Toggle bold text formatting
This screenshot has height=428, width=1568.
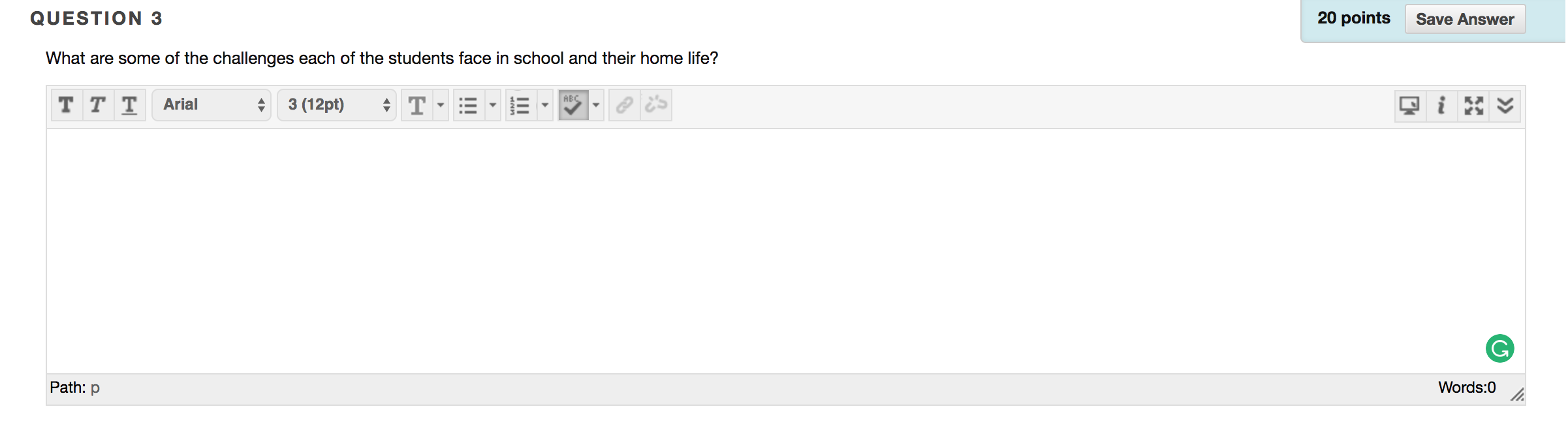(66, 105)
